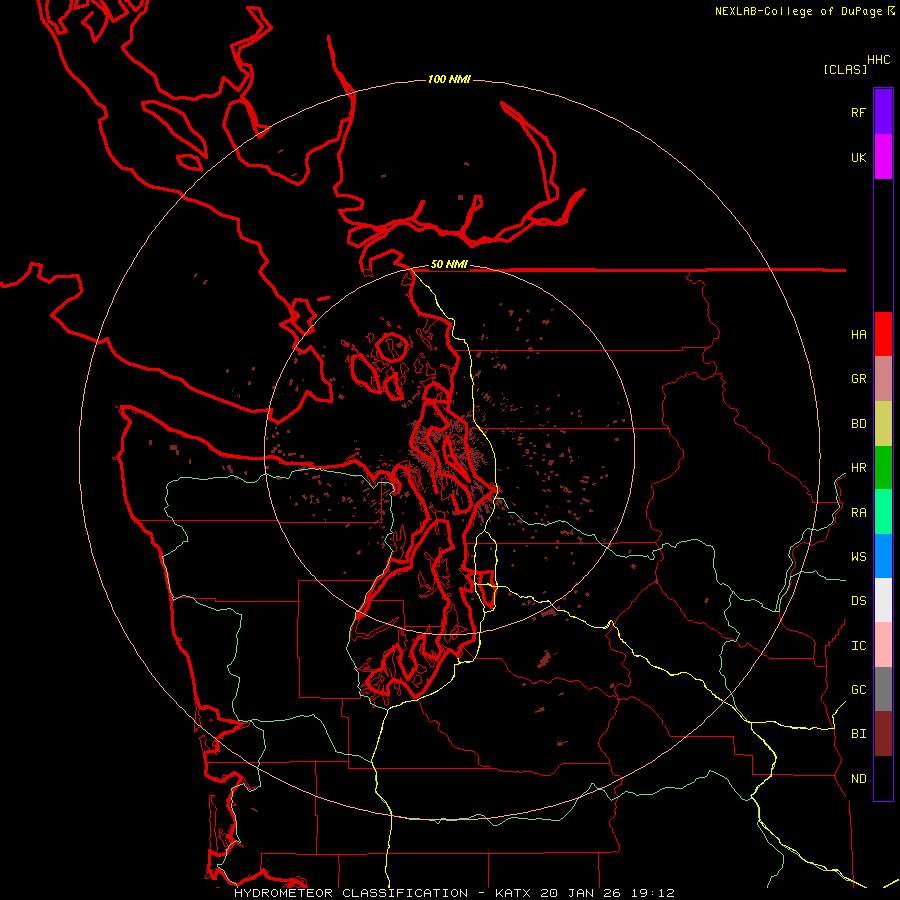Screen dimensions: 900x900
Task: Select the BD yellow legend block
Action: click(883, 423)
